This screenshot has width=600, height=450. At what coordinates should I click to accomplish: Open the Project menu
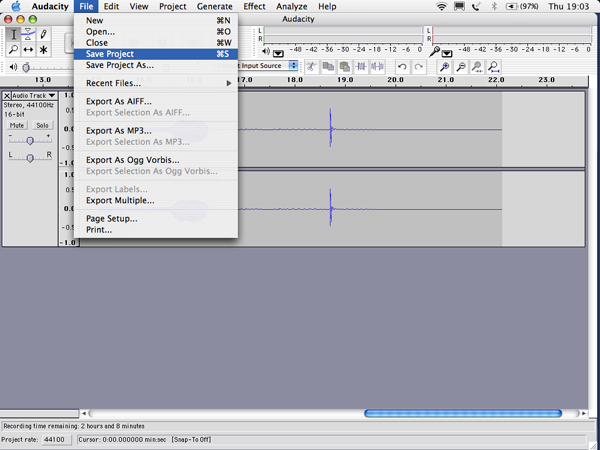173,7
